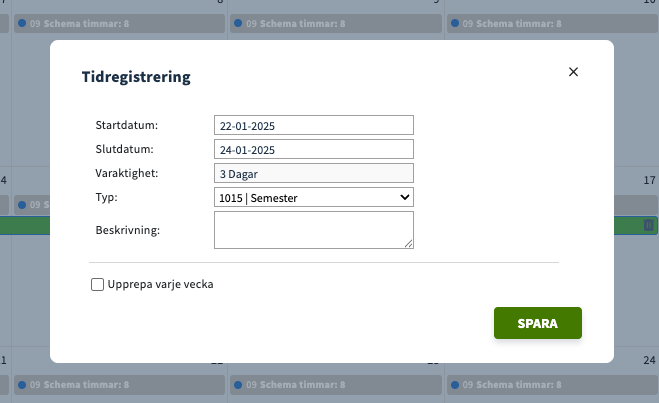The height and width of the screenshot is (403, 659).
Task: Click blue dot on top-middle schedule entry
Action: tap(237, 22)
